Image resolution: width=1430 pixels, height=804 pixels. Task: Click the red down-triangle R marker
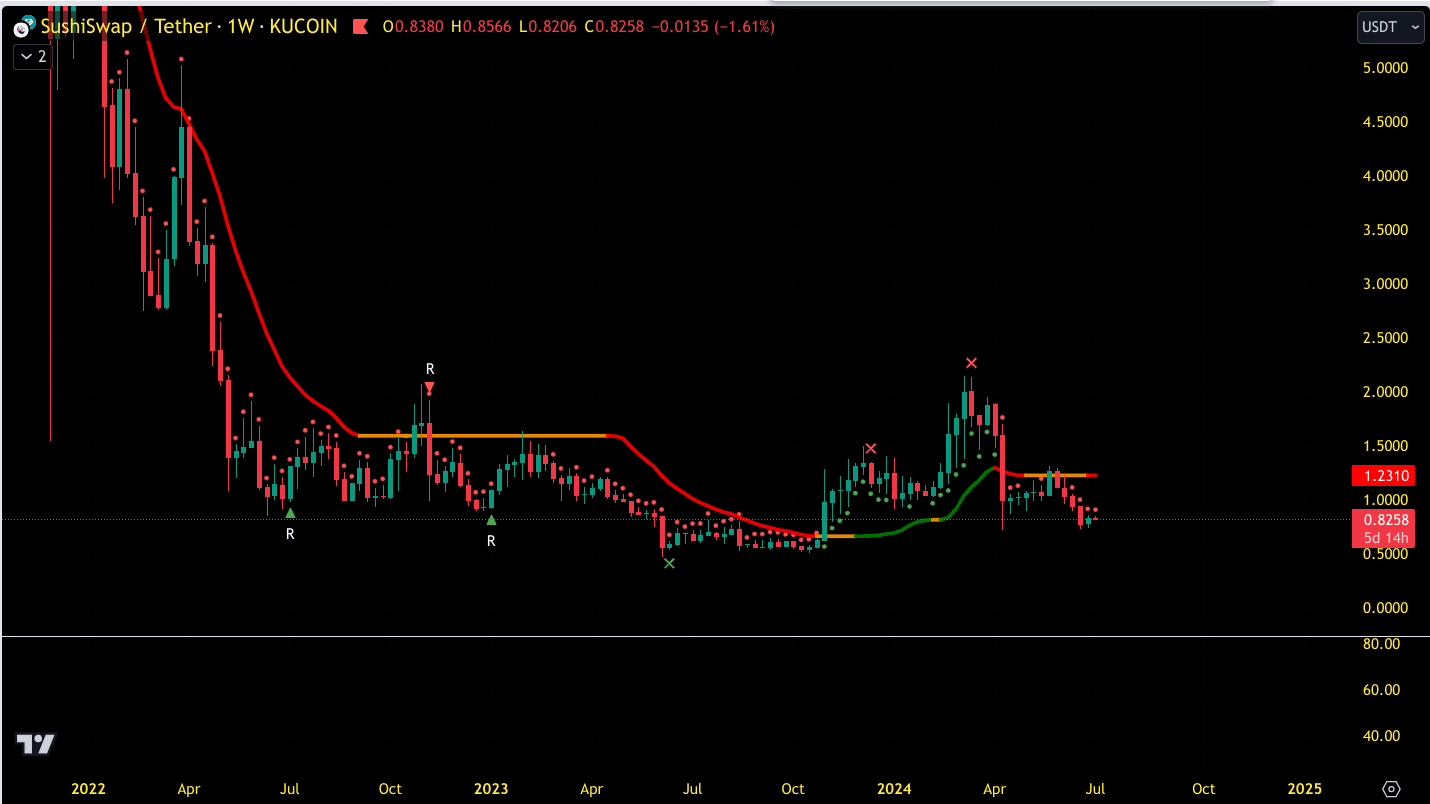[x=429, y=387]
